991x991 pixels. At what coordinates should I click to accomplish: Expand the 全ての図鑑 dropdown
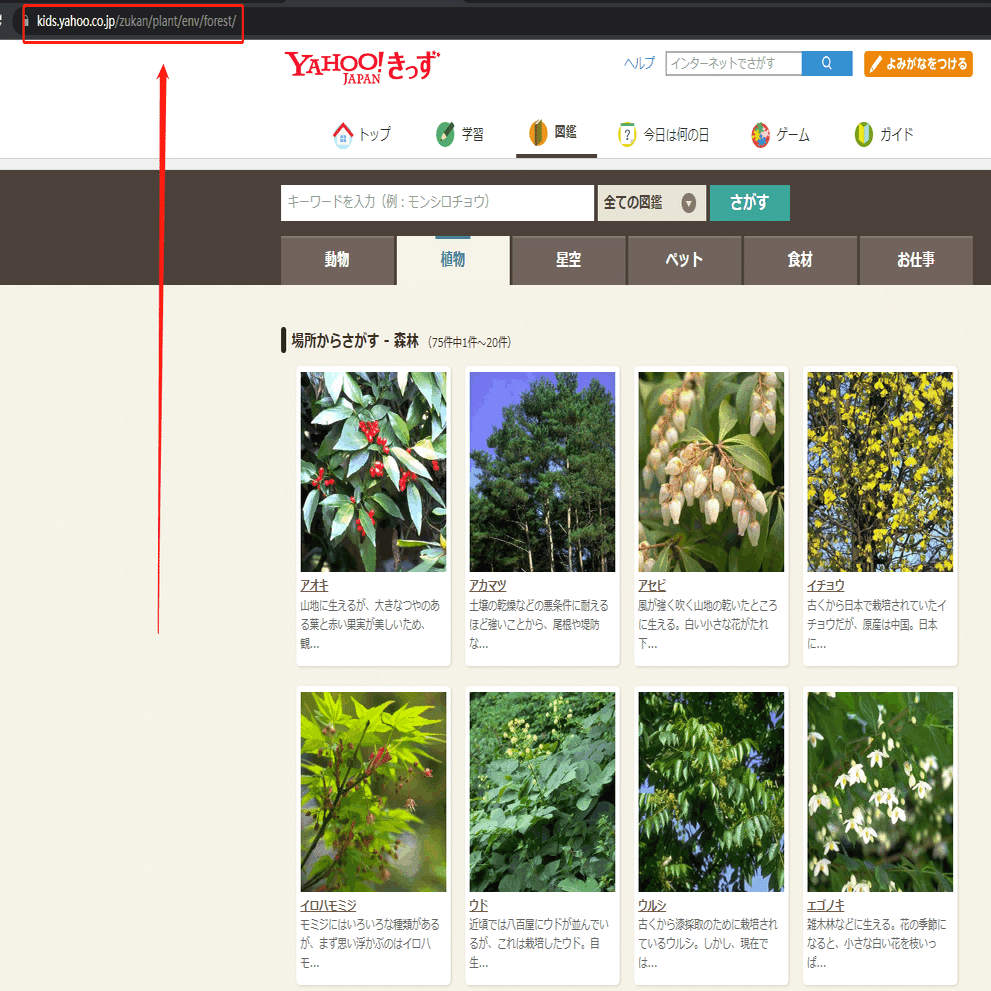(x=651, y=203)
